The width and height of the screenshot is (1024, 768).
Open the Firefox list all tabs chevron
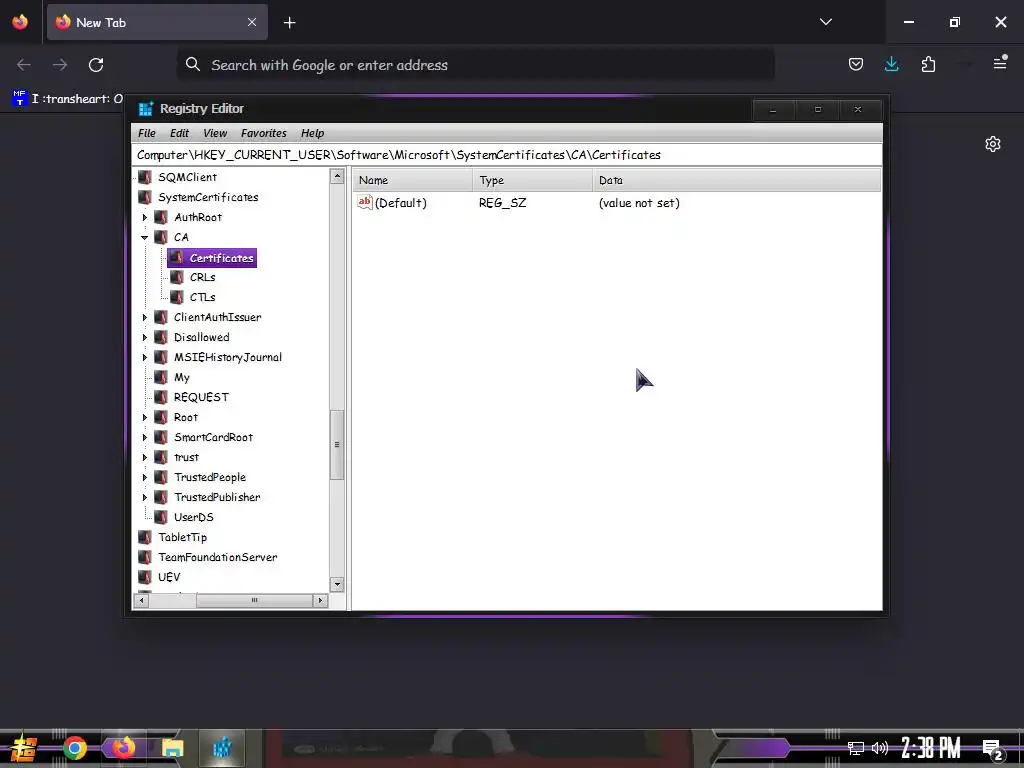[826, 22]
